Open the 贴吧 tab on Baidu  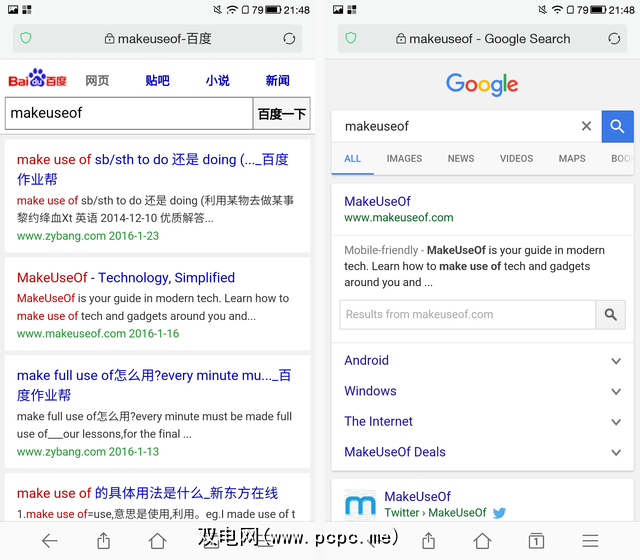pos(158,80)
